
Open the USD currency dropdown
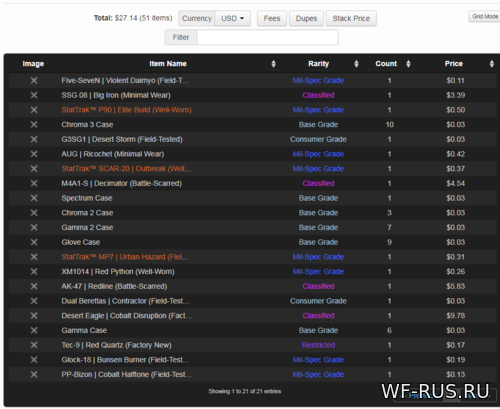click(x=233, y=18)
